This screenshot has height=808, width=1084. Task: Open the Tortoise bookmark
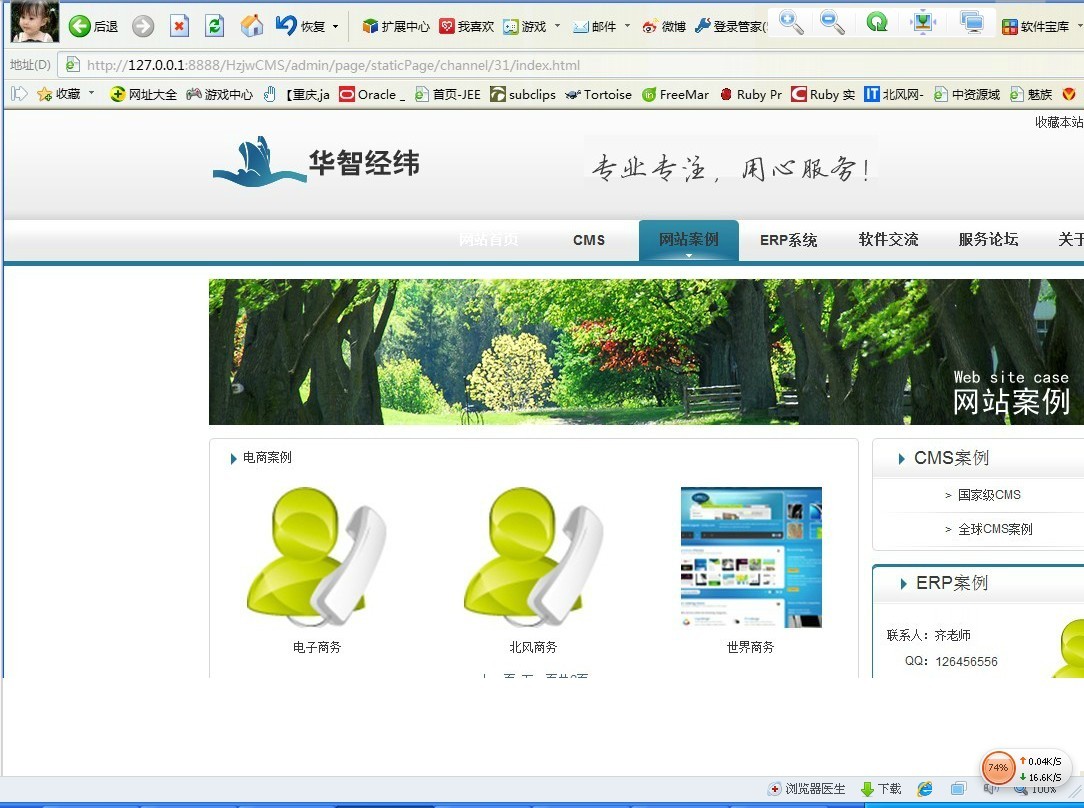click(x=598, y=94)
